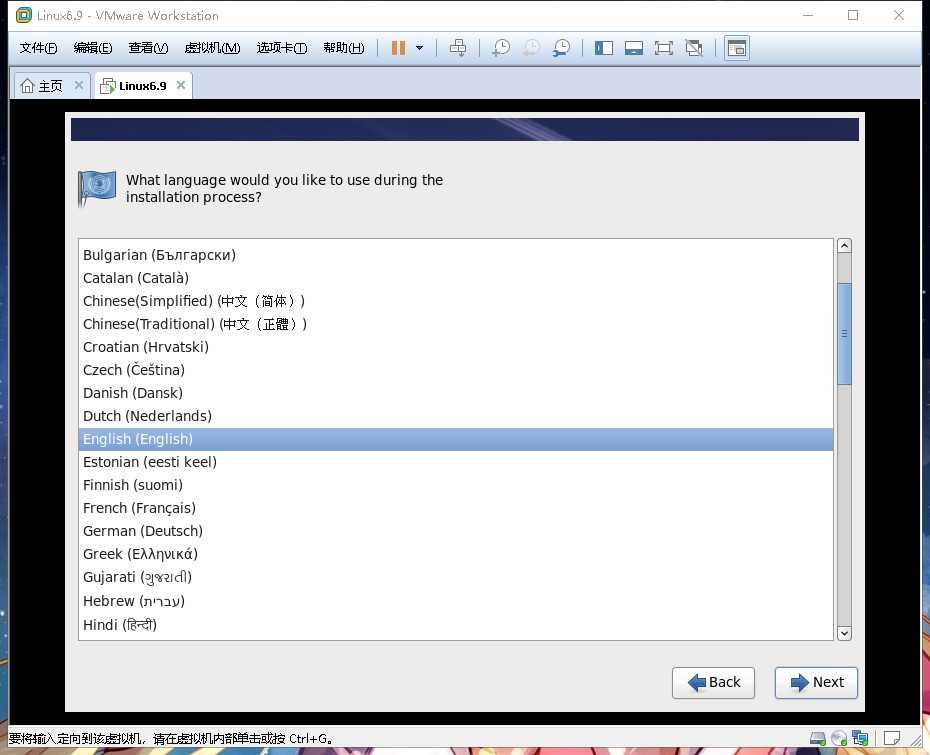Open the 编辑(E) menu

(x=93, y=48)
